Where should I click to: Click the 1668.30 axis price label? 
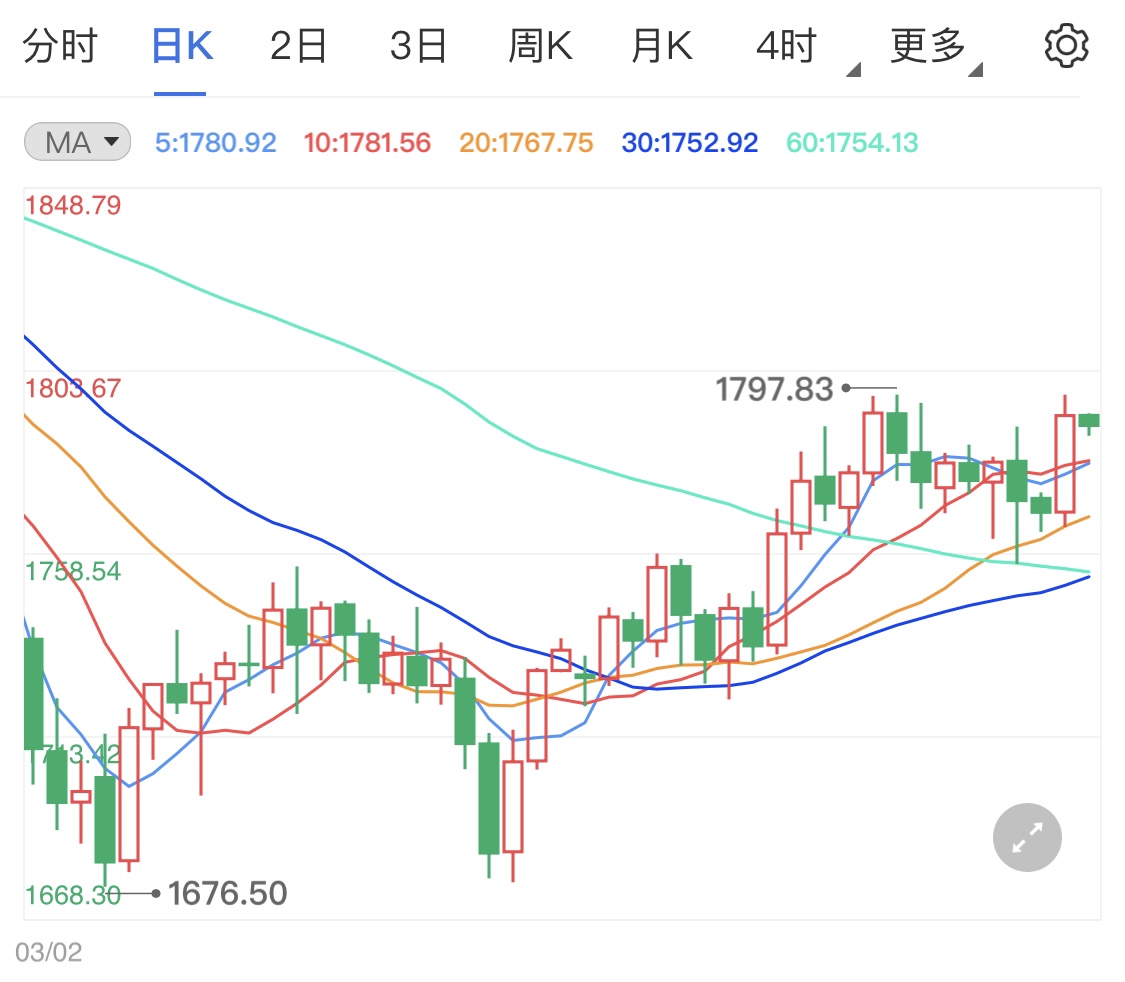pos(73,895)
